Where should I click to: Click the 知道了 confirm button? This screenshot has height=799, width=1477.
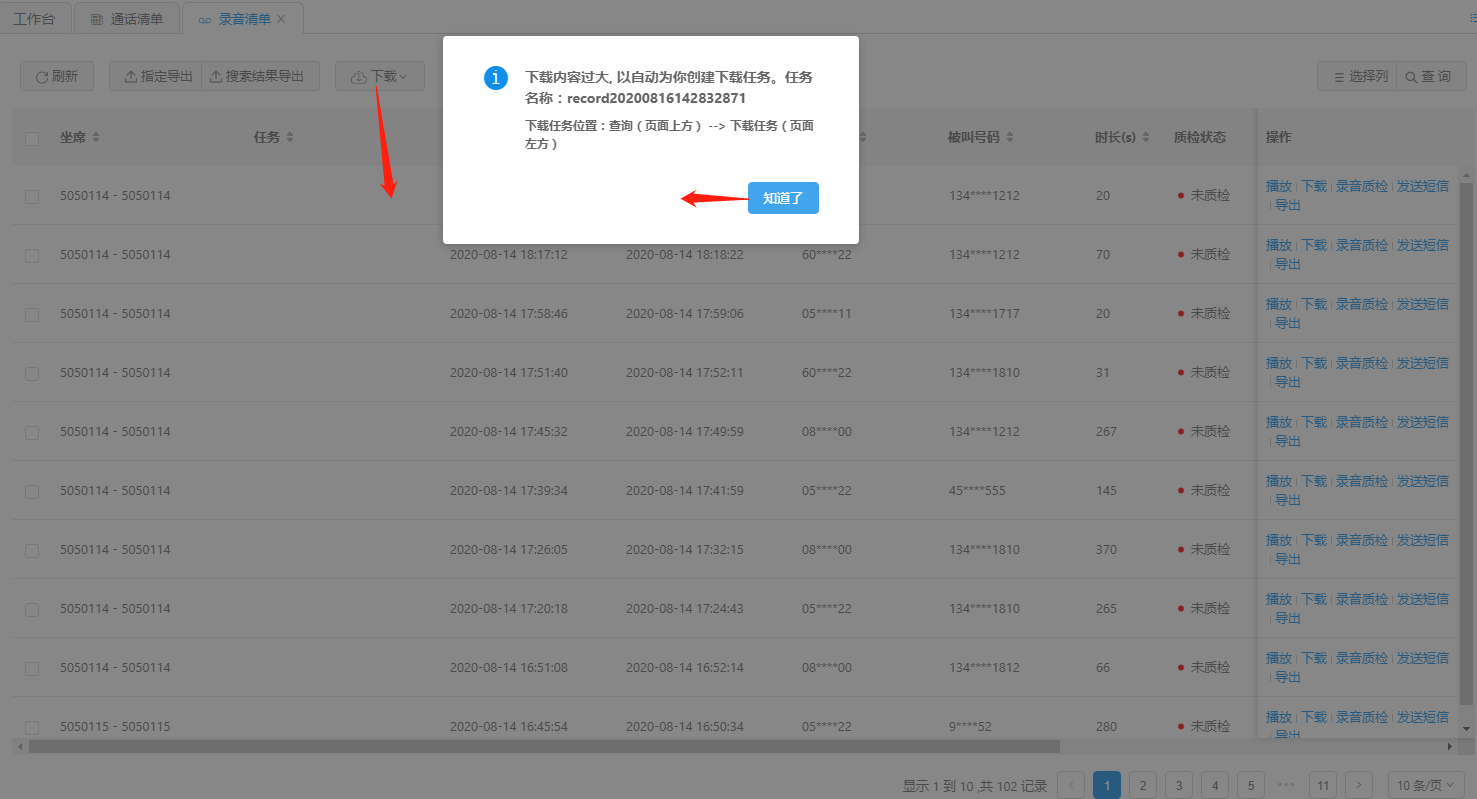pos(783,198)
